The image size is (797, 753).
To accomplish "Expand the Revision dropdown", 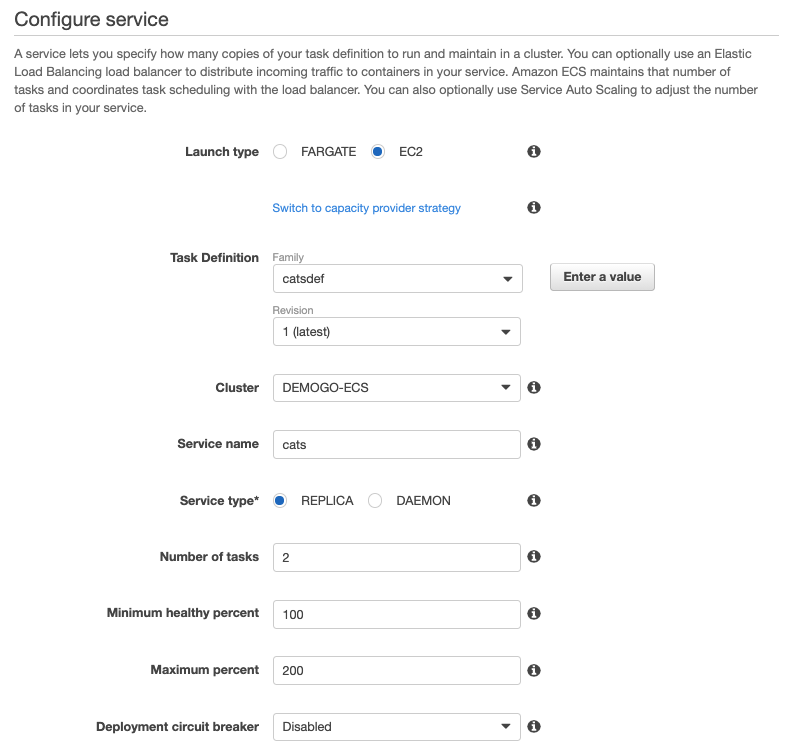I will [x=396, y=332].
